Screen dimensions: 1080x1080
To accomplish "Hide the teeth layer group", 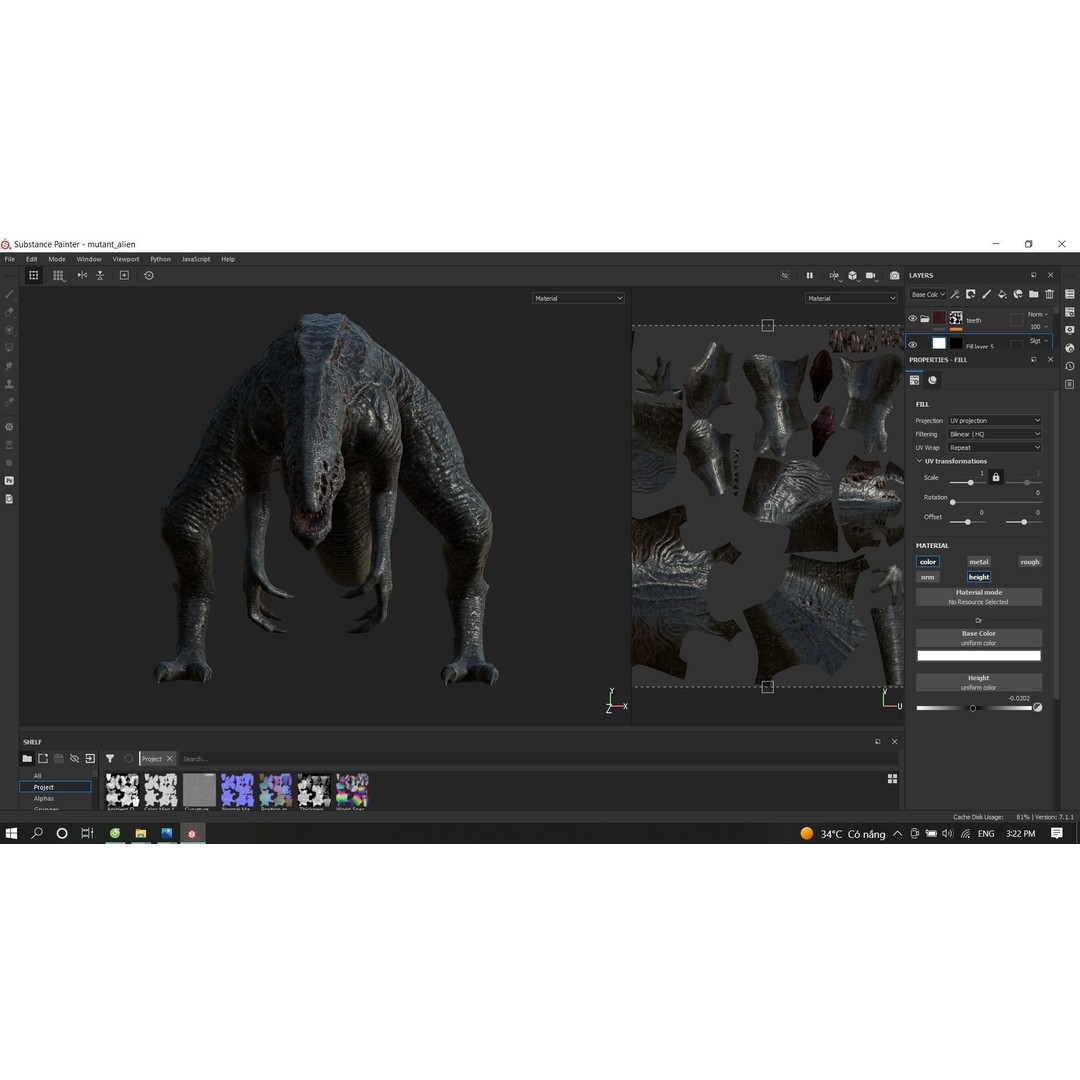I will click(x=913, y=318).
